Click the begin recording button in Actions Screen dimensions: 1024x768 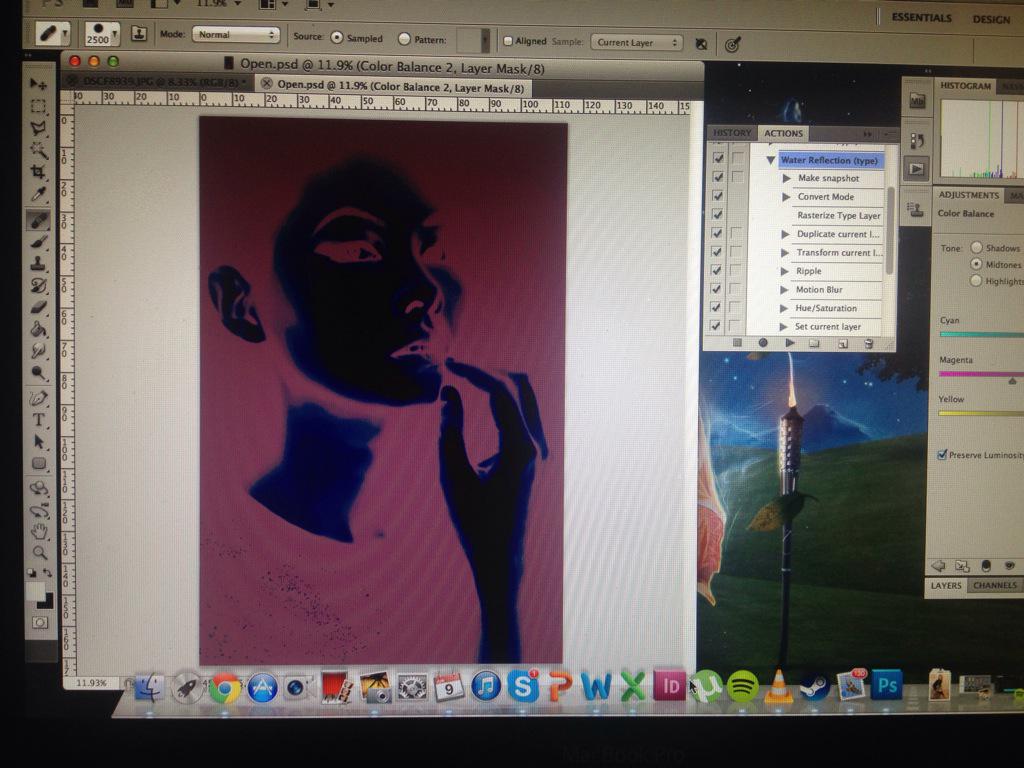pyautogui.click(x=762, y=343)
